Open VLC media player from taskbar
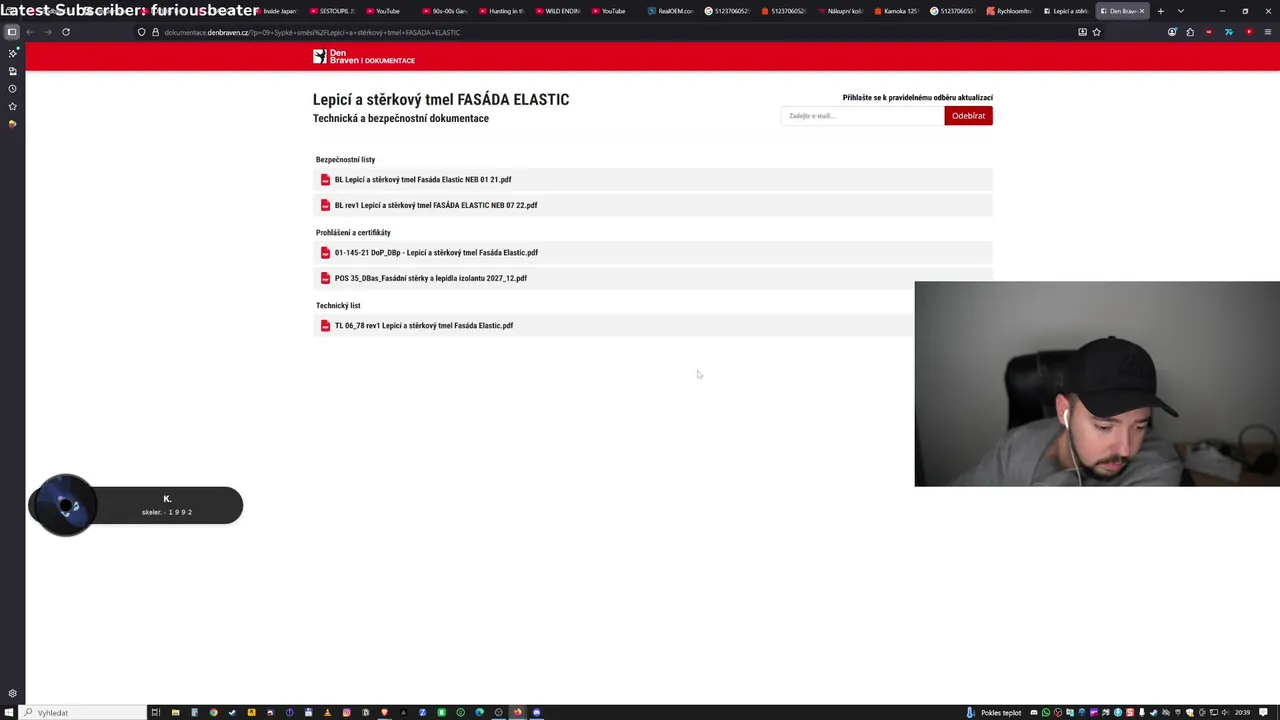The height and width of the screenshot is (720, 1280). coord(327,713)
